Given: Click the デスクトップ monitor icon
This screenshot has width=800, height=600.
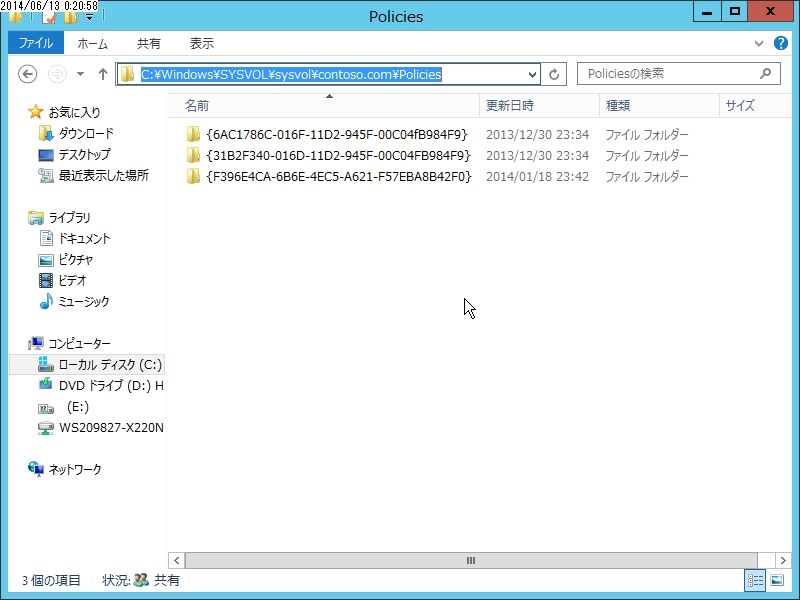Looking at the screenshot, I should point(45,155).
